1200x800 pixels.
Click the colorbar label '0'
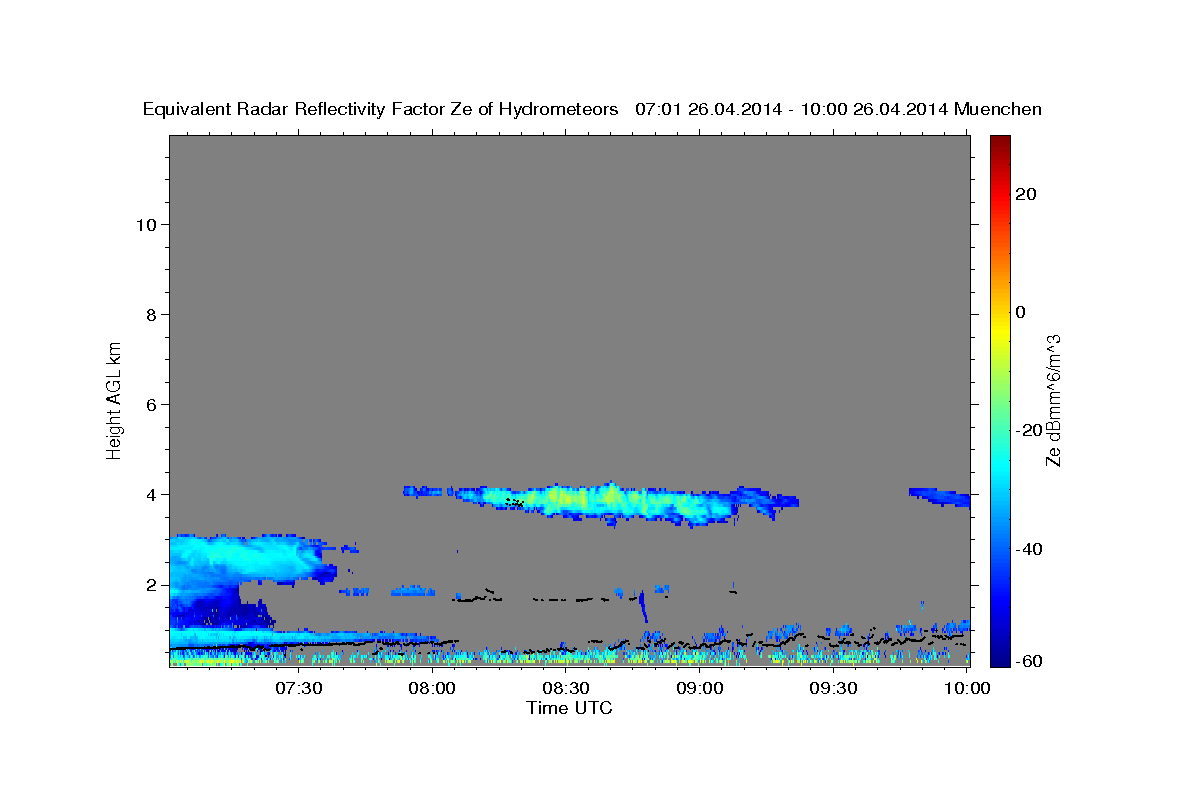[1021, 312]
